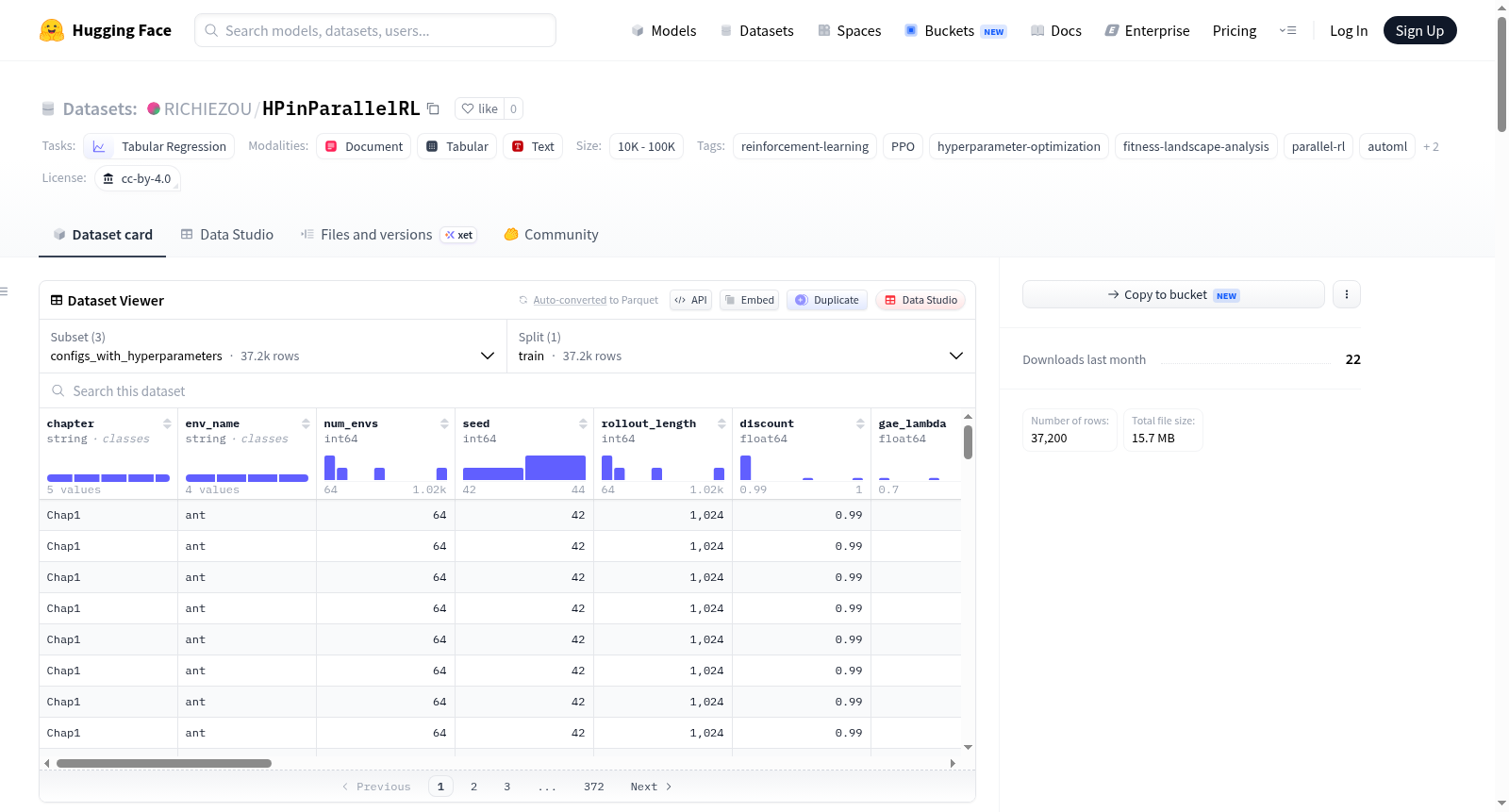The height and width of the screenshot is (812, 1509).
Task: Expand the Subset dropdown
Action: point(273,346)
